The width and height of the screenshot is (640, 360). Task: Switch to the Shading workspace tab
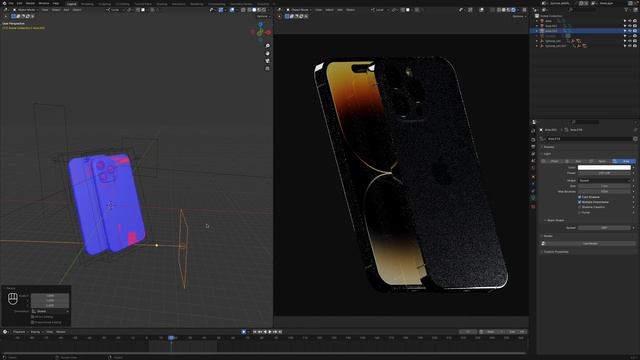pyautogui.click(x=162, y=4)
